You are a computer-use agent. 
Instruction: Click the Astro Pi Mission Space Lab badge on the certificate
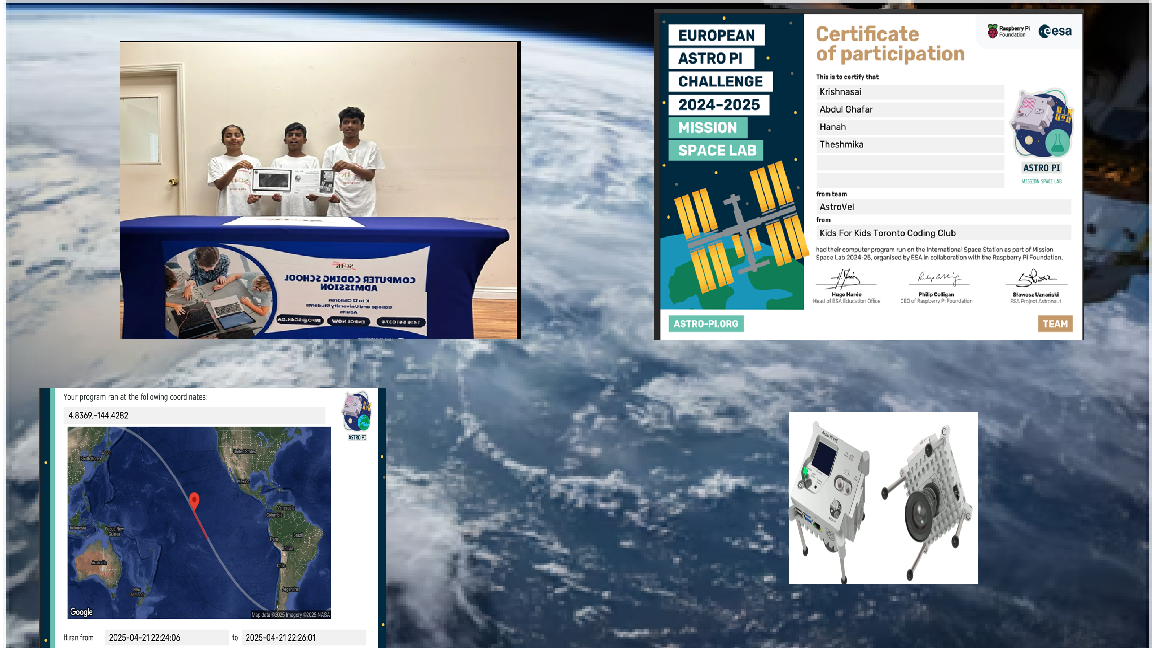pos(1041,136)
